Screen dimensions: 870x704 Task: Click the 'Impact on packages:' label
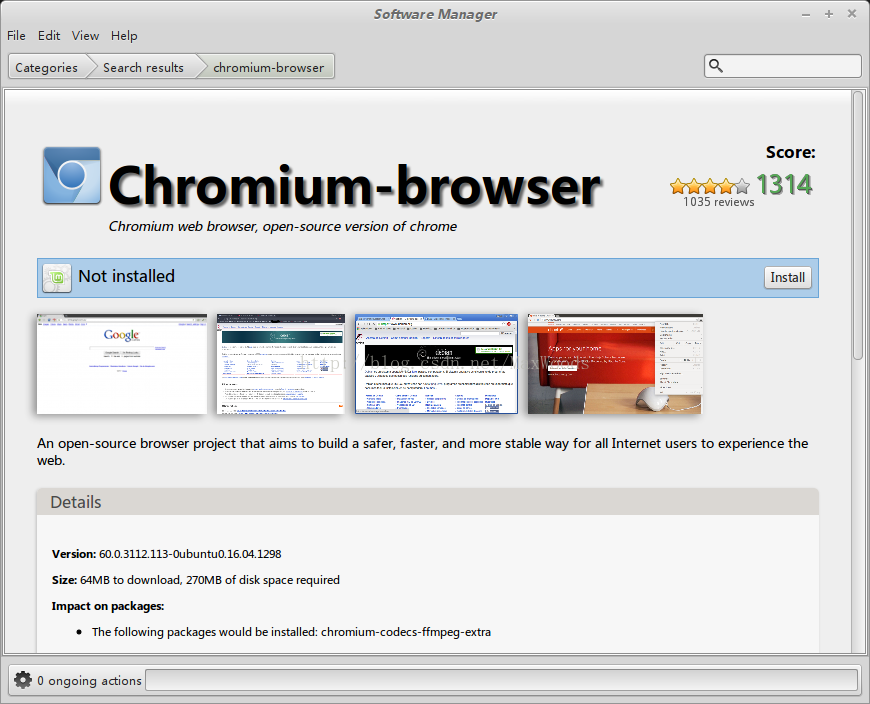108,606
